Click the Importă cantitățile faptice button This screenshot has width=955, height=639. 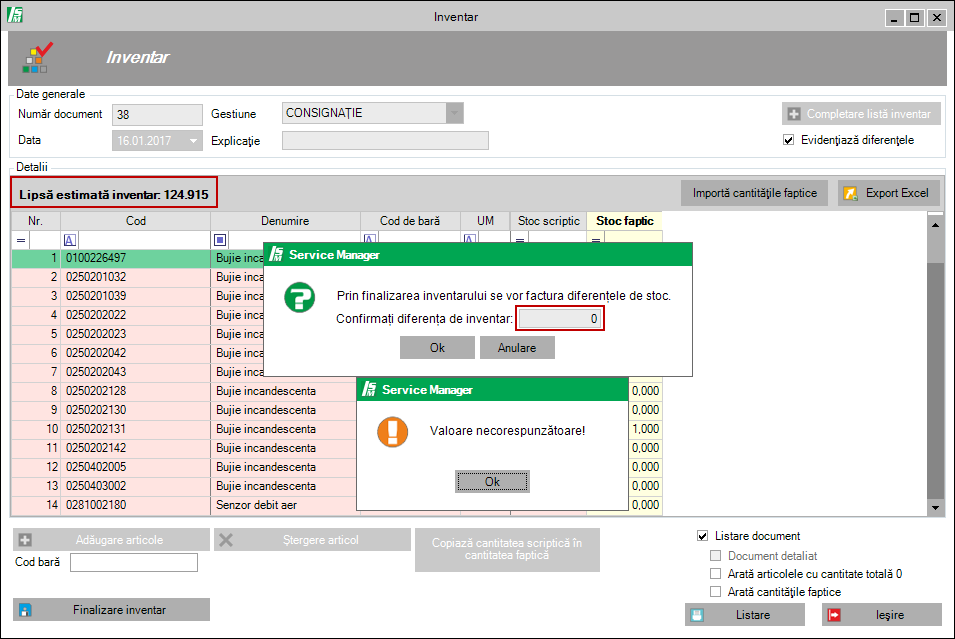(x=755, y=193)
